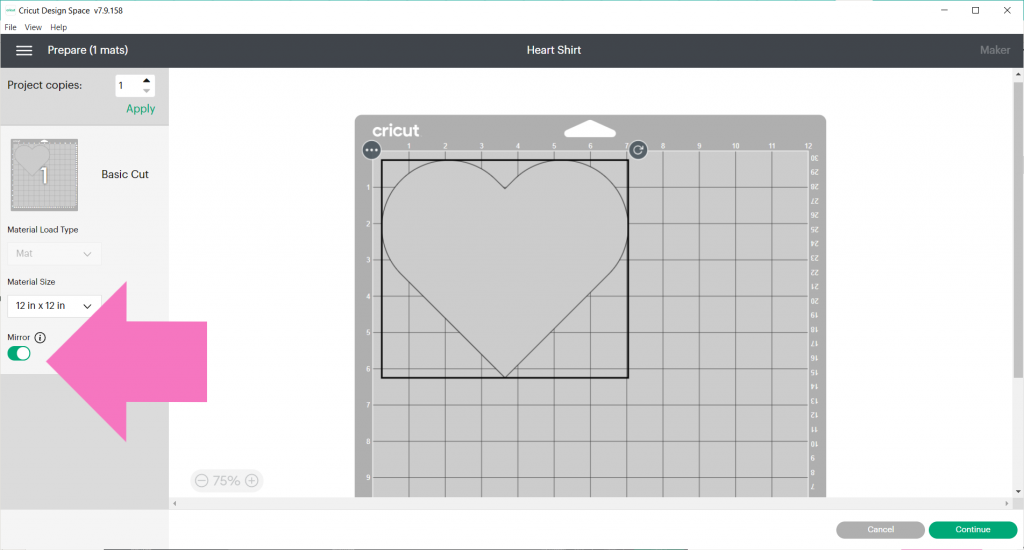The width and height of the screenshot is (1024, 550).
Task: Open the Material Load Type dropdown
Action: pos(54,253)
